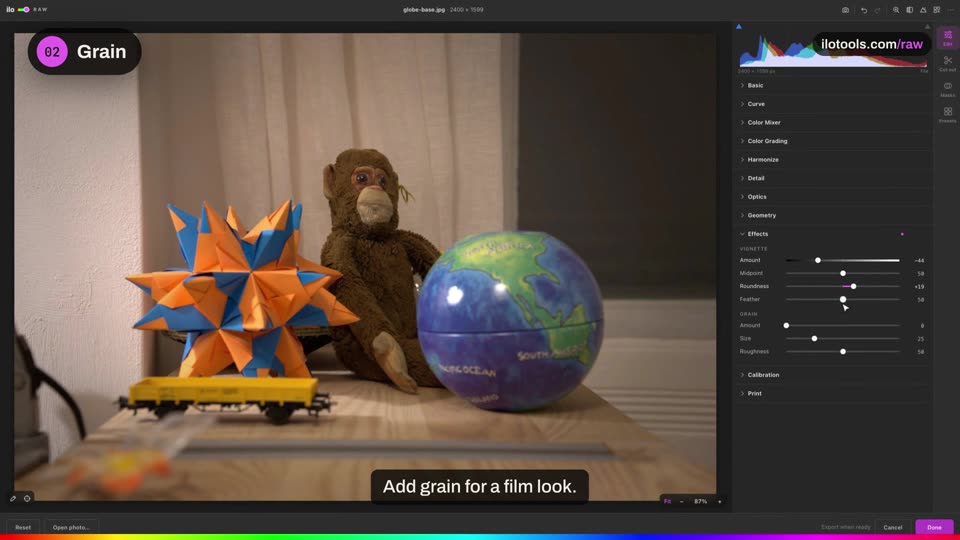Image resolution: width=960 pixels, height=540 pixels.
Task: Toggle the before/after compare split icon
Action: 910,10
